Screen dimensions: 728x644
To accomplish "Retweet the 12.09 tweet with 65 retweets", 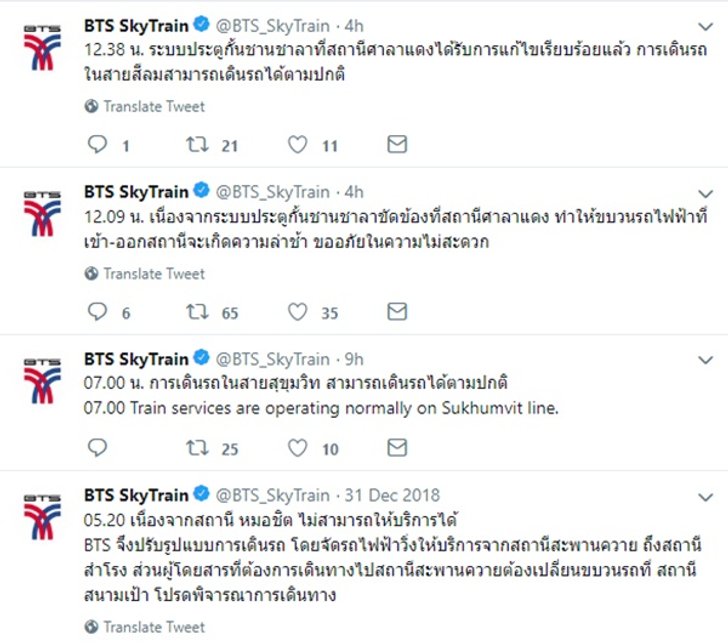I will coord(197,312).
